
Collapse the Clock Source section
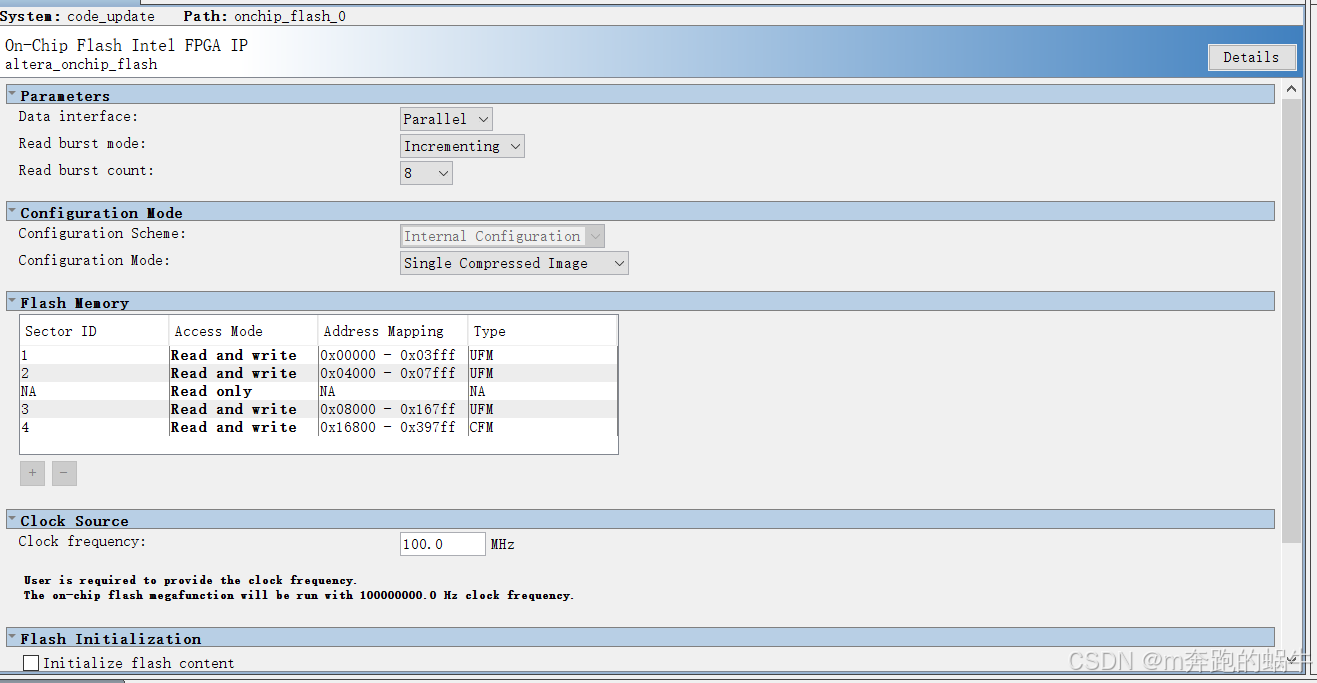click(x=11, y=520)
